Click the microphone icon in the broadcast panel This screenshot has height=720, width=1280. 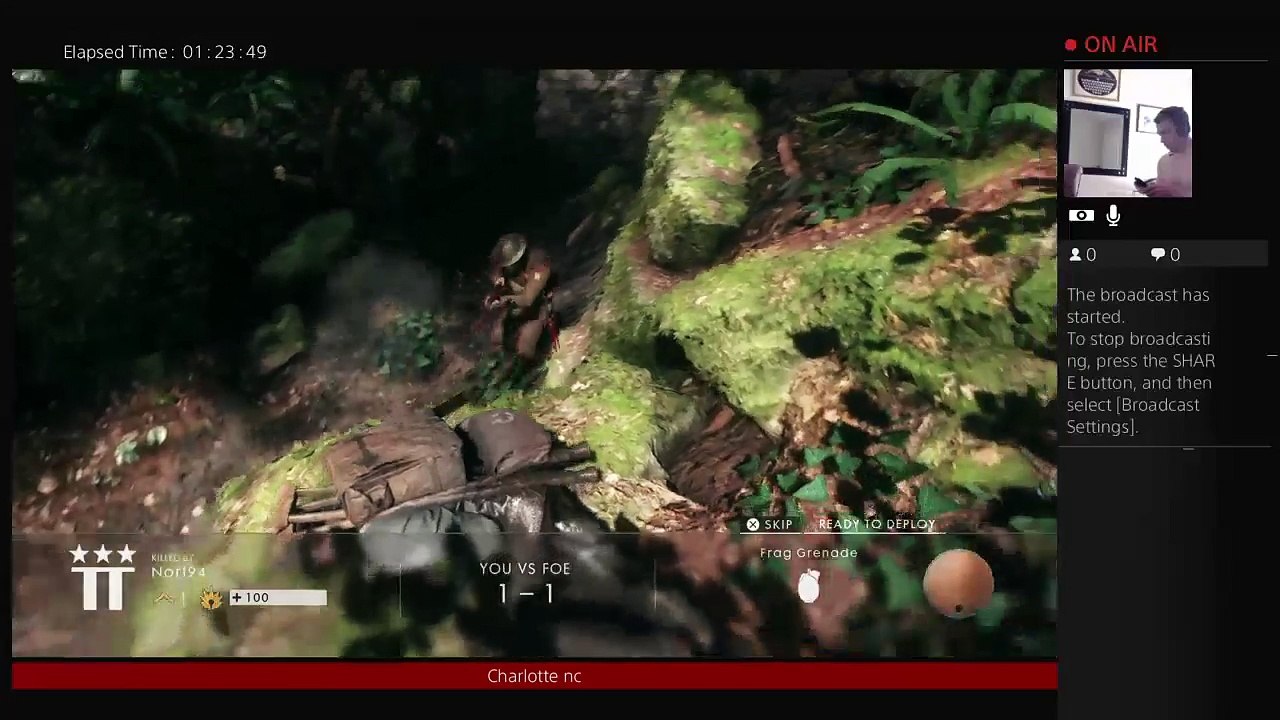pyautogui.click(x=1113, y=216)
